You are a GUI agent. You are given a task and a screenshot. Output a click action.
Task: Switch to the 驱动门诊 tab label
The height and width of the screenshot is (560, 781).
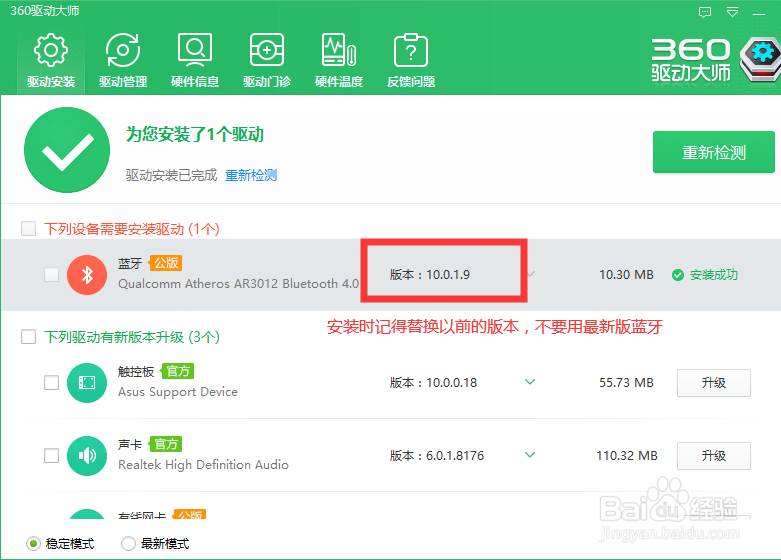click(266, 81)
